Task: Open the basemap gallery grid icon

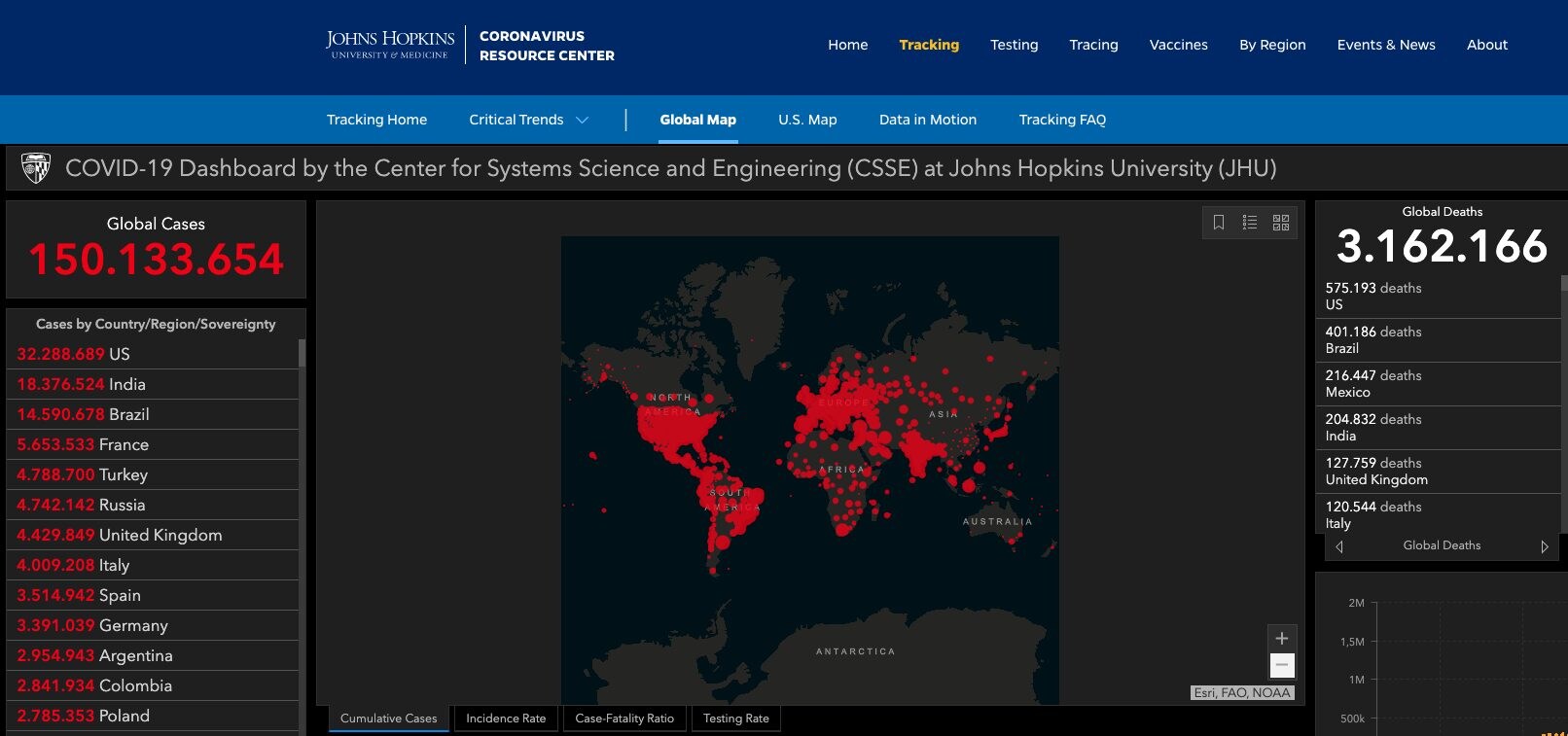Action: point(1281,223)
